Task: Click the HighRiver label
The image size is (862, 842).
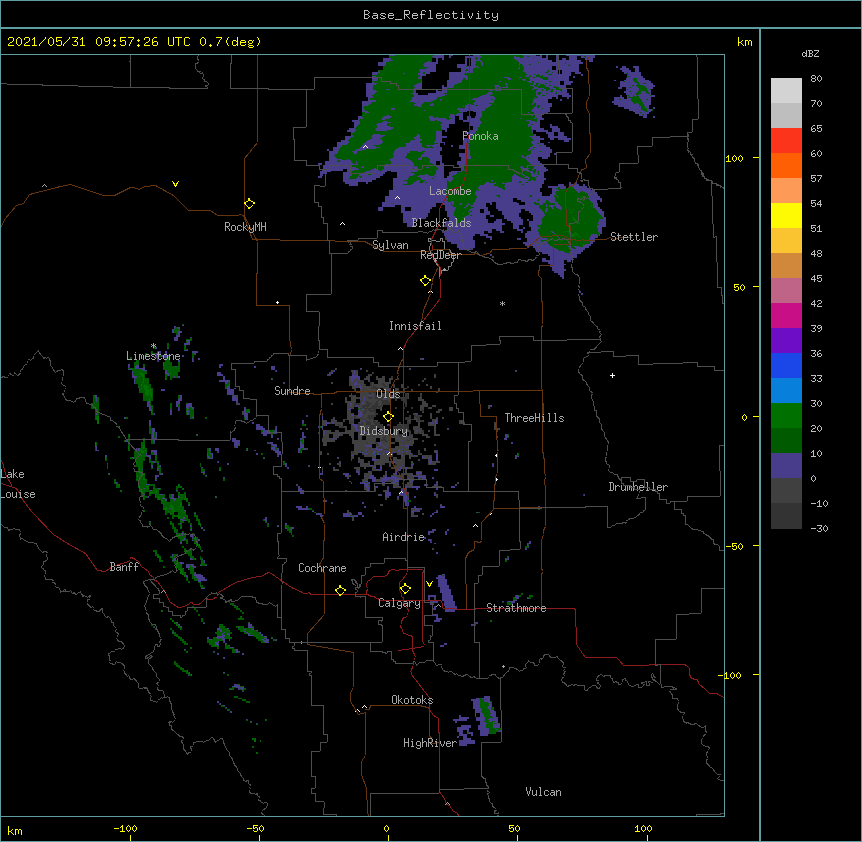Action: [430, 743]
